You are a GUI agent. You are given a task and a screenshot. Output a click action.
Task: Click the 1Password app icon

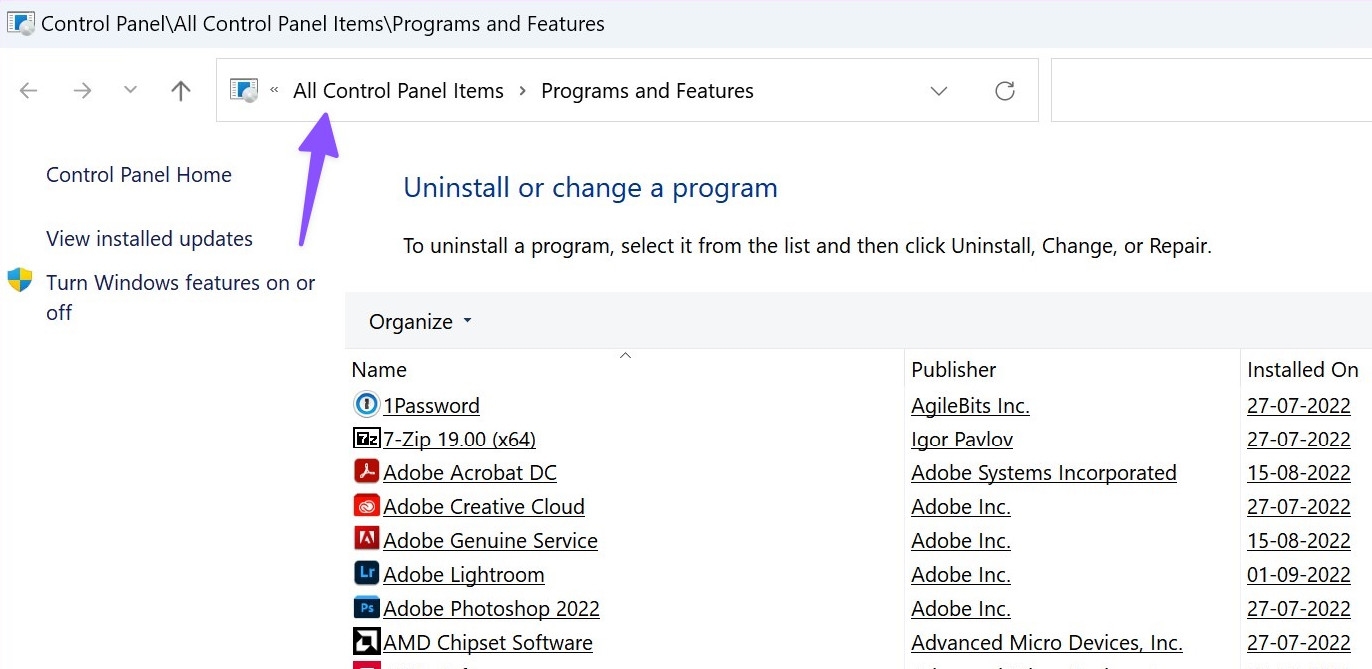pos(366,405)
